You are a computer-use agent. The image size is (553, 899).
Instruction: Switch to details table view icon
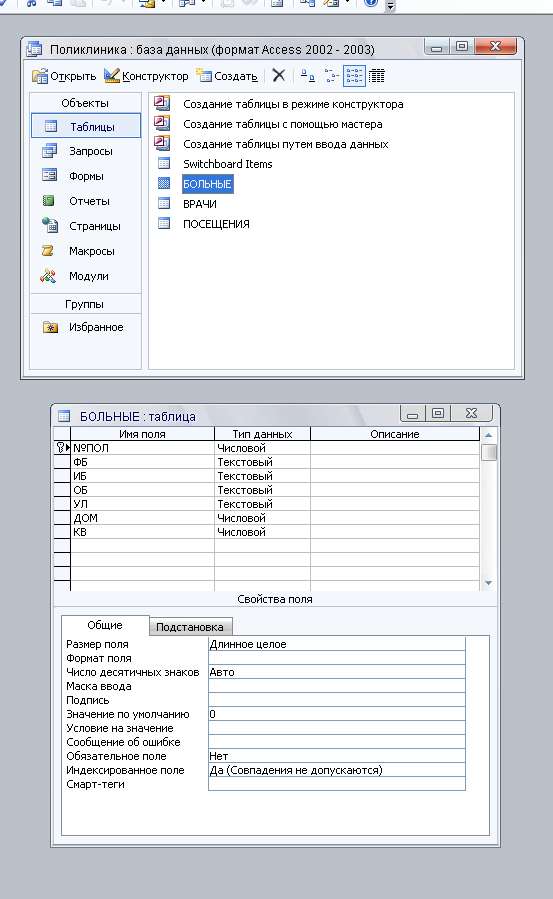pyautogui.click(x=376, y=76)
